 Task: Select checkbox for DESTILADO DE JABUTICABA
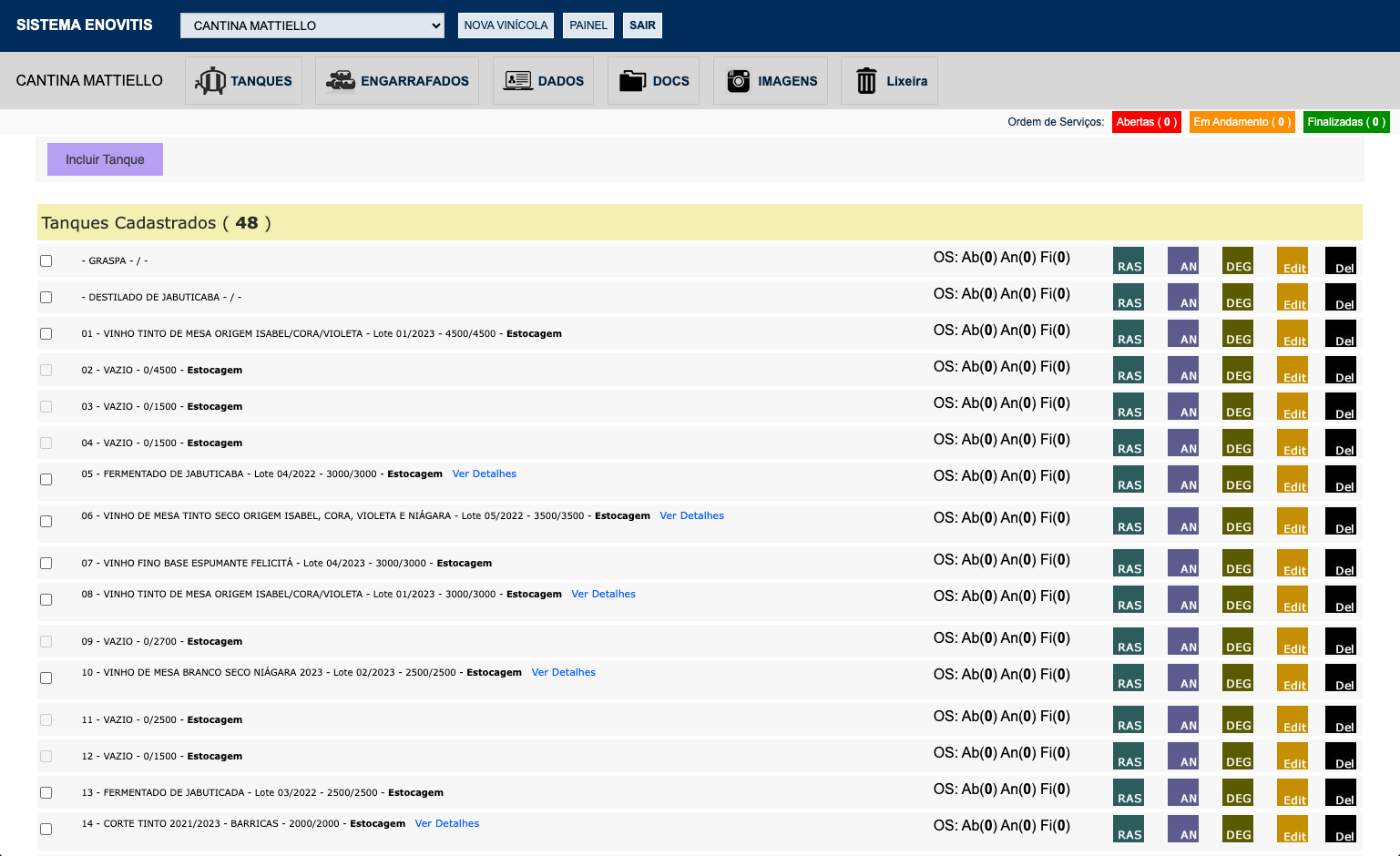[46, 298]
